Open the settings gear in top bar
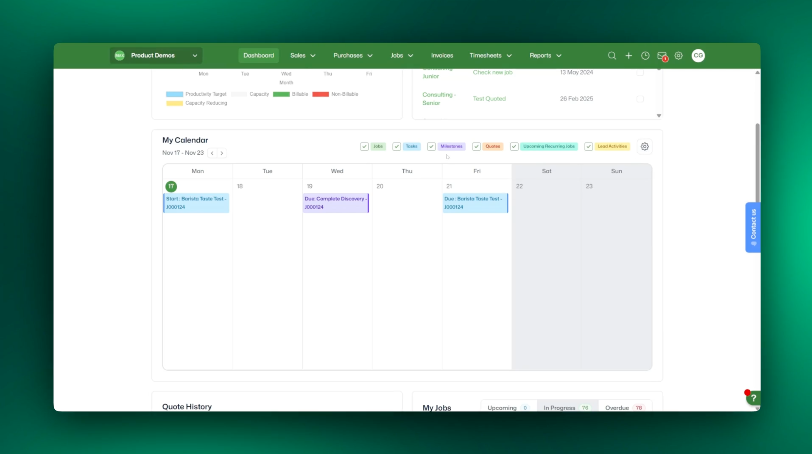The width and height of the screenshot is (812, 454). tap(679, 56)
